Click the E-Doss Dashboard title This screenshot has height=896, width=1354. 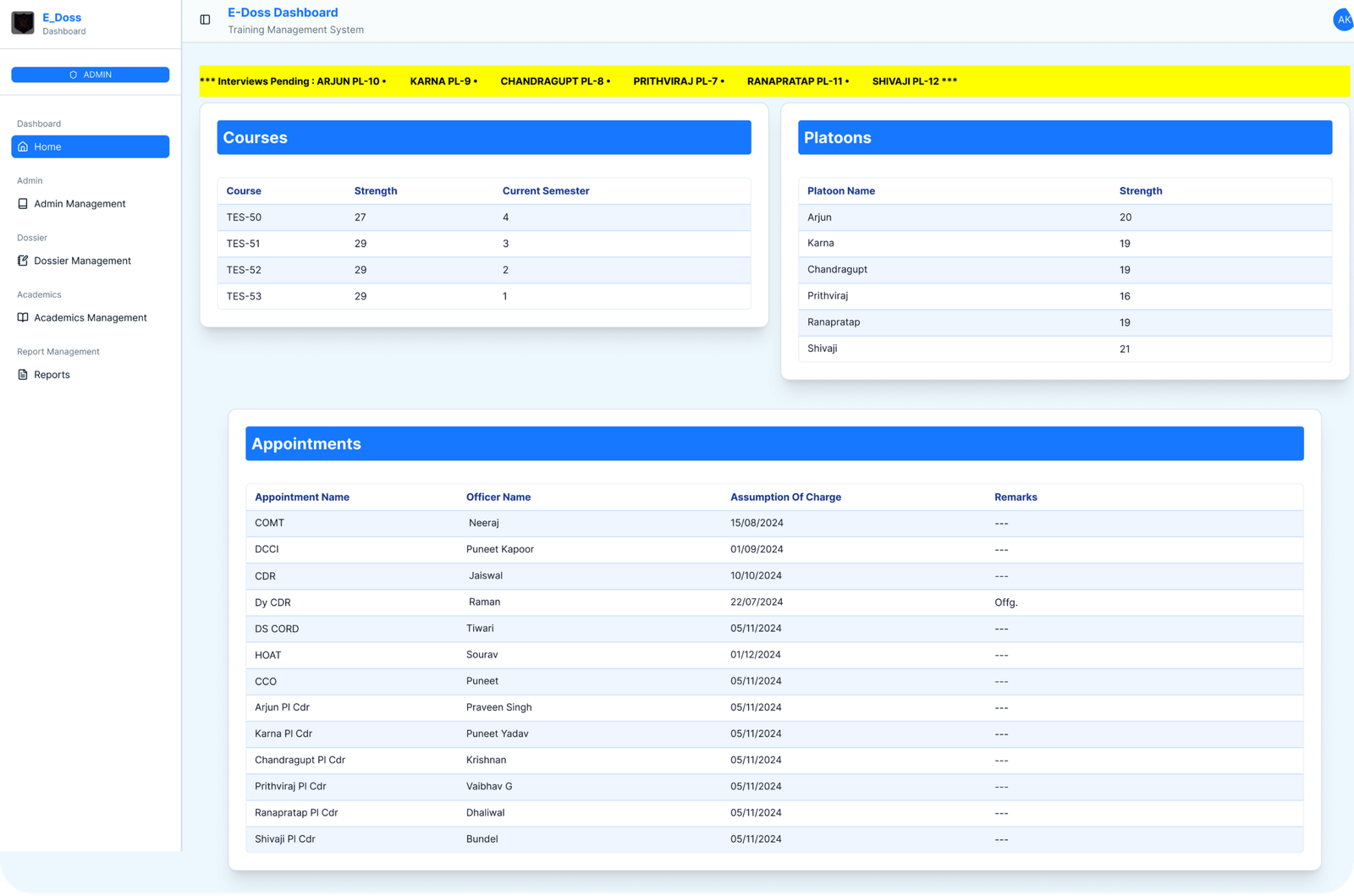pos(283,13)
